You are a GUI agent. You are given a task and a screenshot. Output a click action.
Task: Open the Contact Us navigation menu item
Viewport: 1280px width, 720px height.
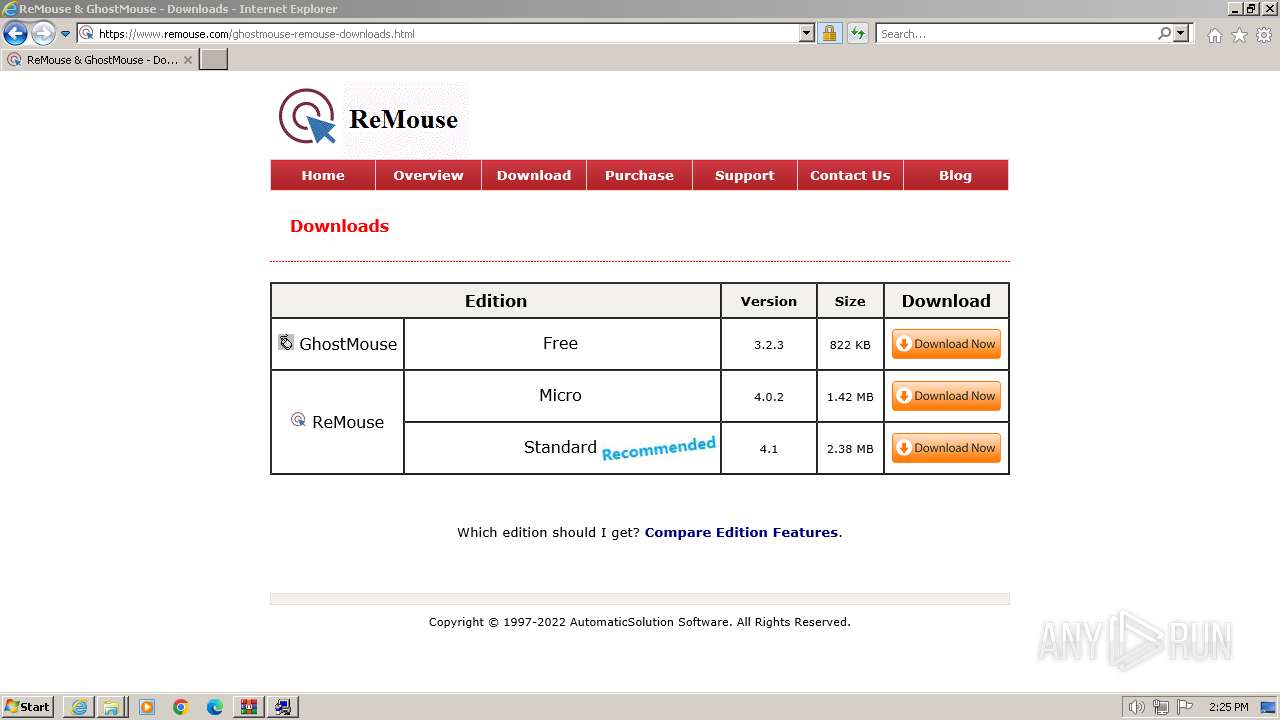pos(850,175)
